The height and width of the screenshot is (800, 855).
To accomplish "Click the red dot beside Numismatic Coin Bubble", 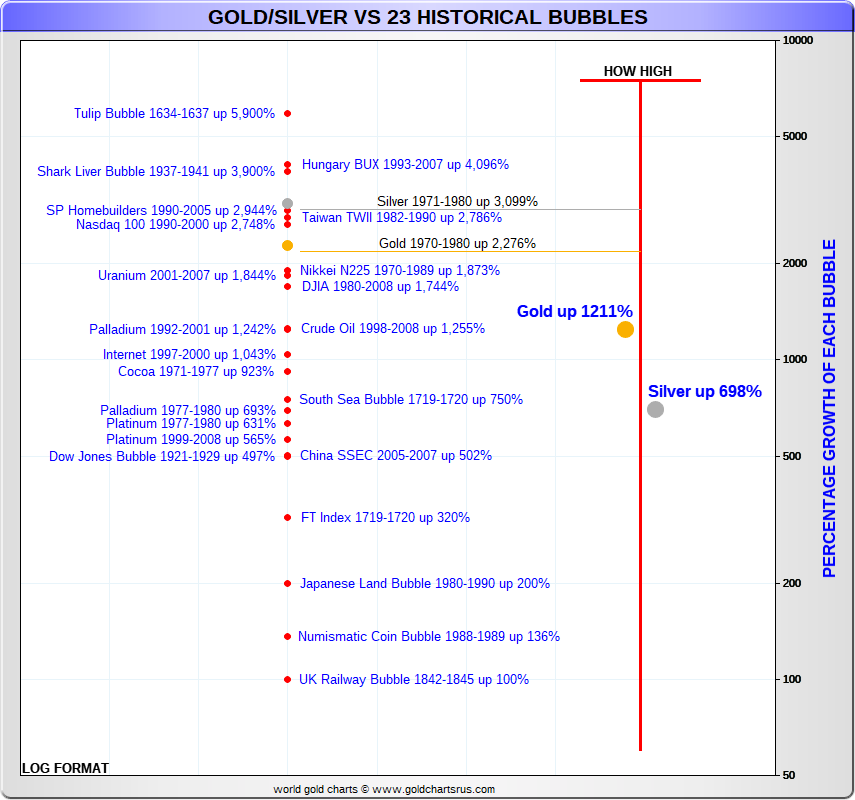I will click(x=287, y=636).
